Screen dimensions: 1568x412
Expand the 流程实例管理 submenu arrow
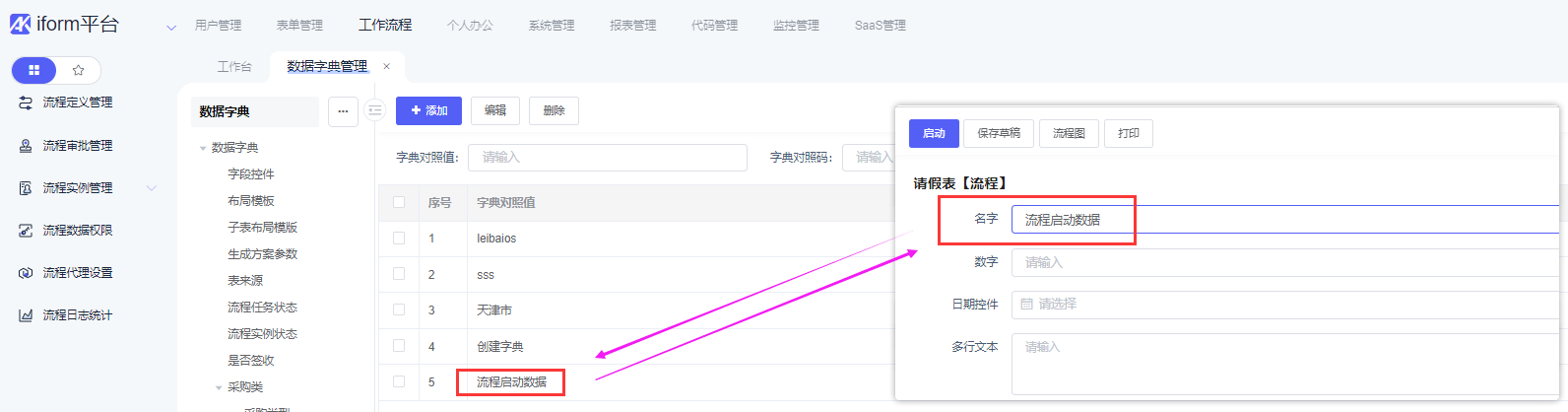(x=152, y=188)
